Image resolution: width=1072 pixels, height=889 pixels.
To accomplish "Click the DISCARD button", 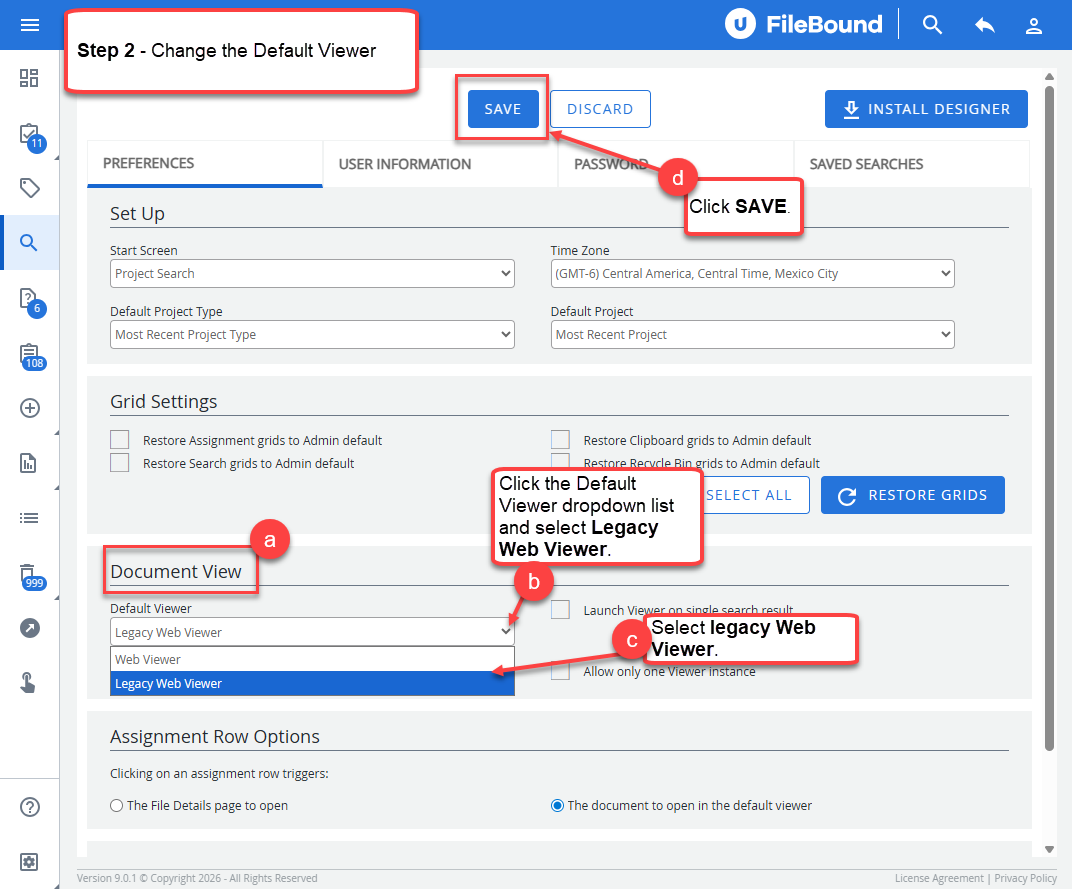I will tap(600, 109).
